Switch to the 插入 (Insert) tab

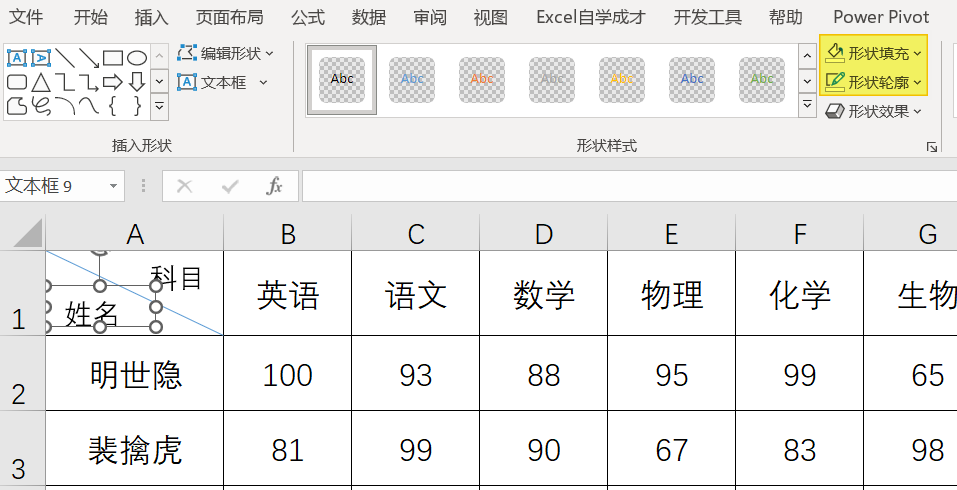151,17
